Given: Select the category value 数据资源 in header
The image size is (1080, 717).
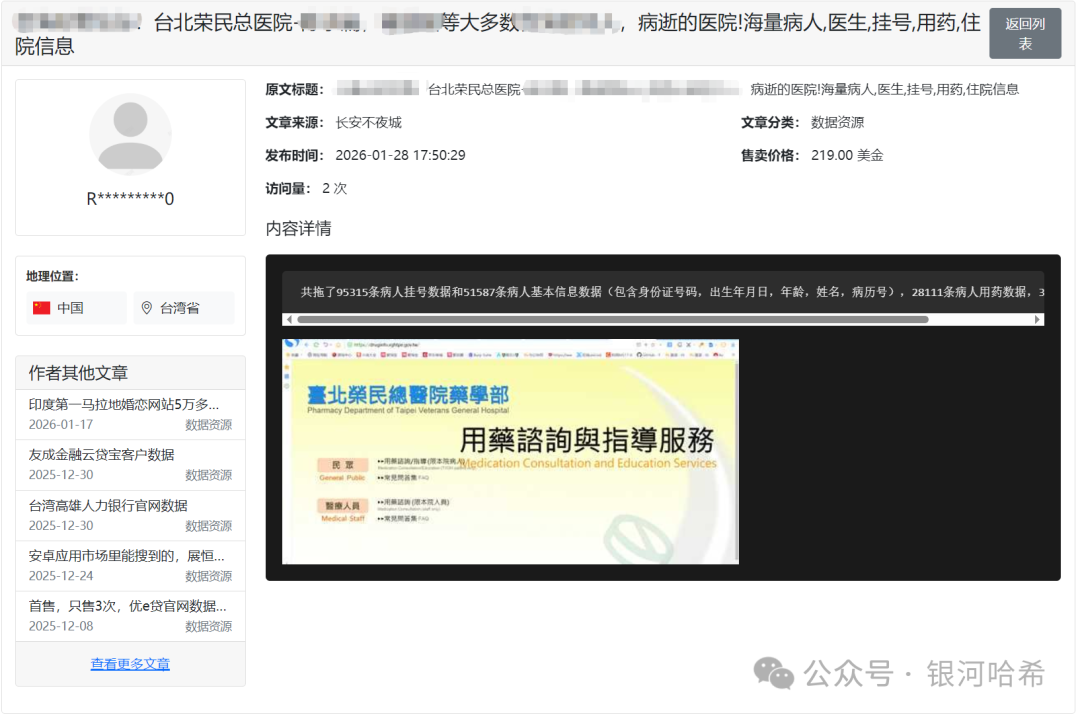Looking at the screenshot, I should coord(838,123).
